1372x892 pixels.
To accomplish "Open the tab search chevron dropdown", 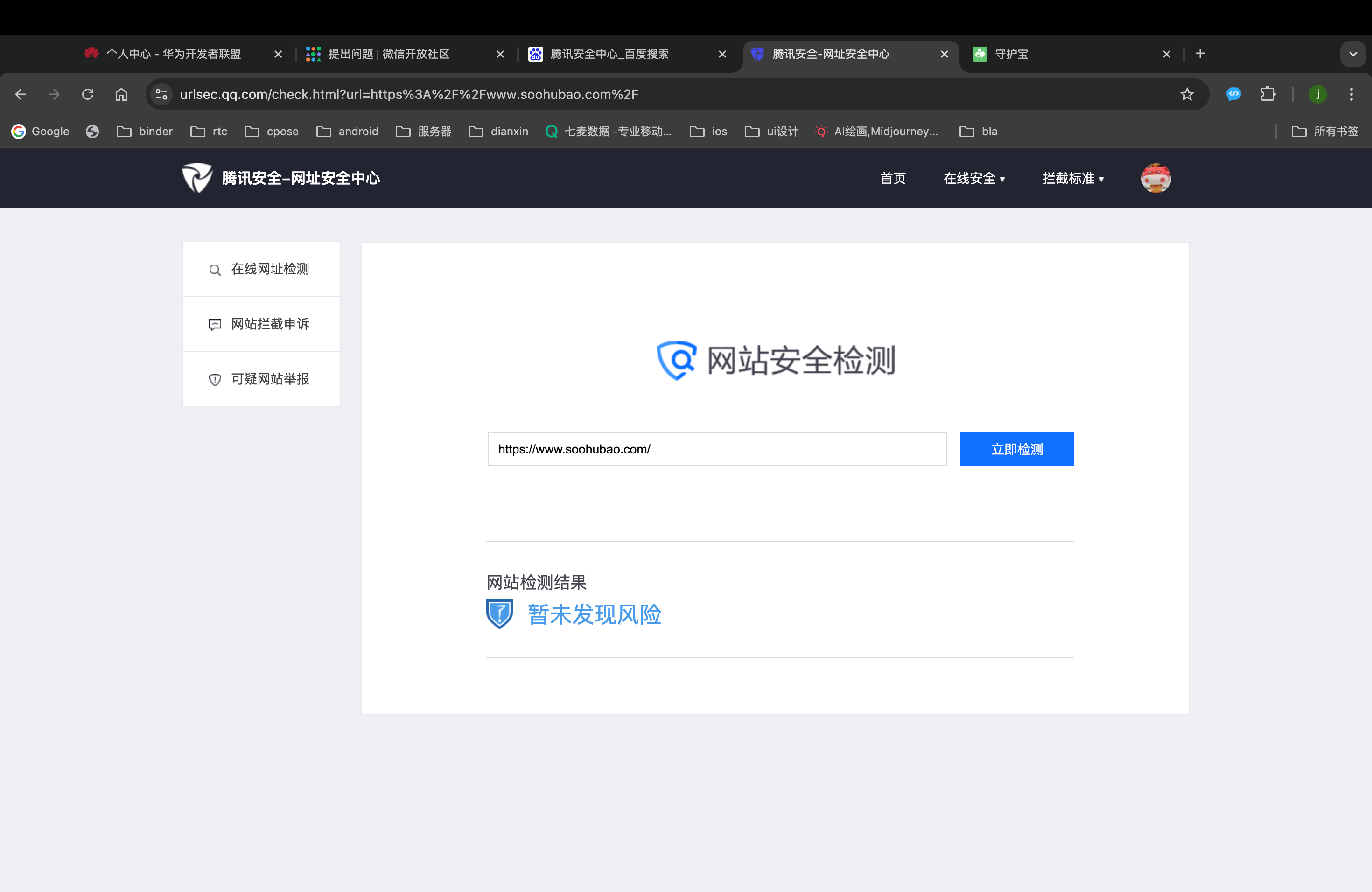I will pos(1352,54).
